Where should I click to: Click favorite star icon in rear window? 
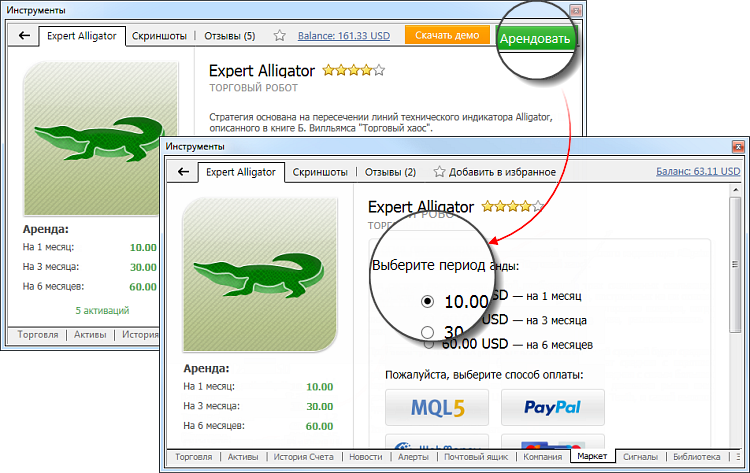(x=280, y=35)
